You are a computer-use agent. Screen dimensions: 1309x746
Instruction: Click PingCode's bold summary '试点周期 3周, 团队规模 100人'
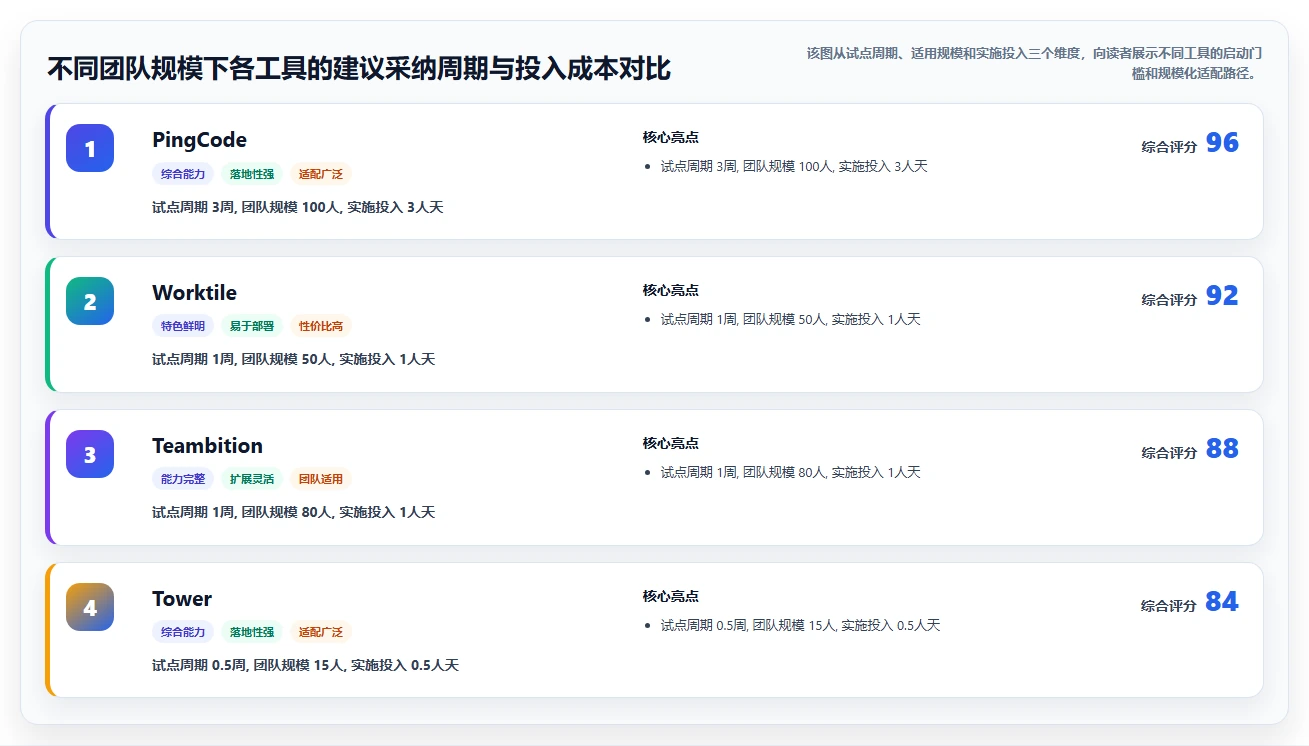[x=297, y=207]
